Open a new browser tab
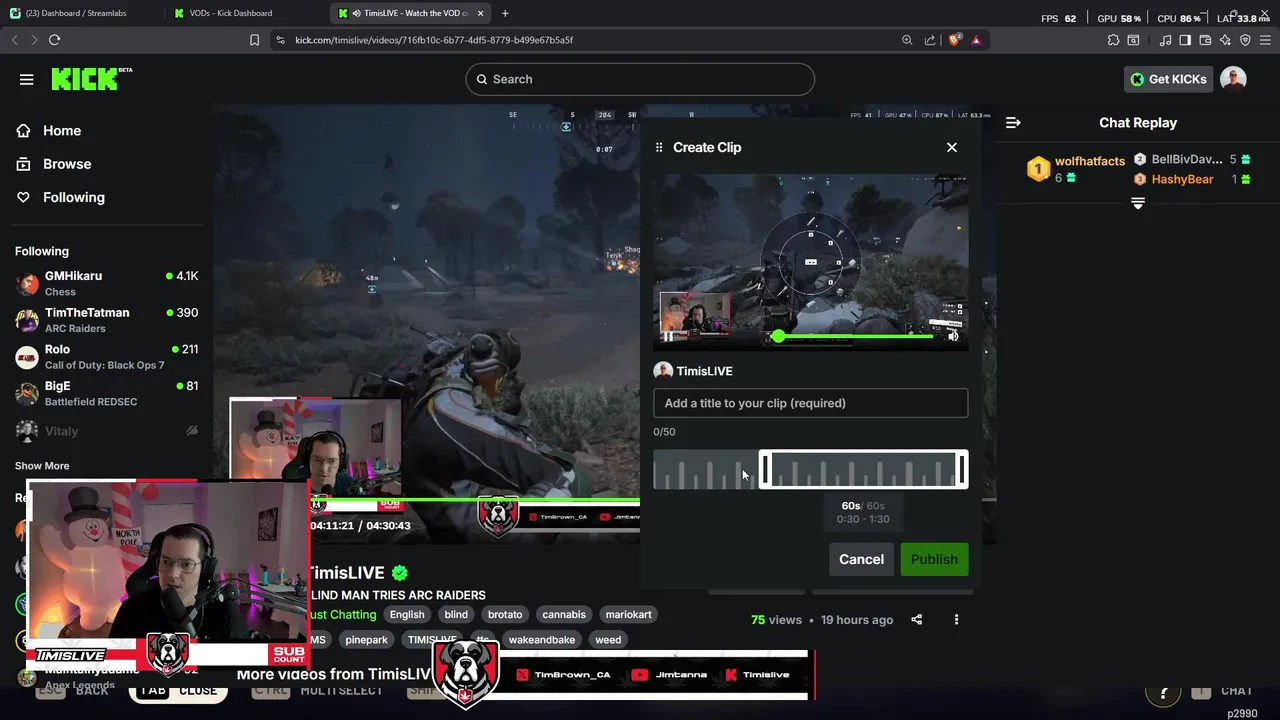 click(505, 13)
